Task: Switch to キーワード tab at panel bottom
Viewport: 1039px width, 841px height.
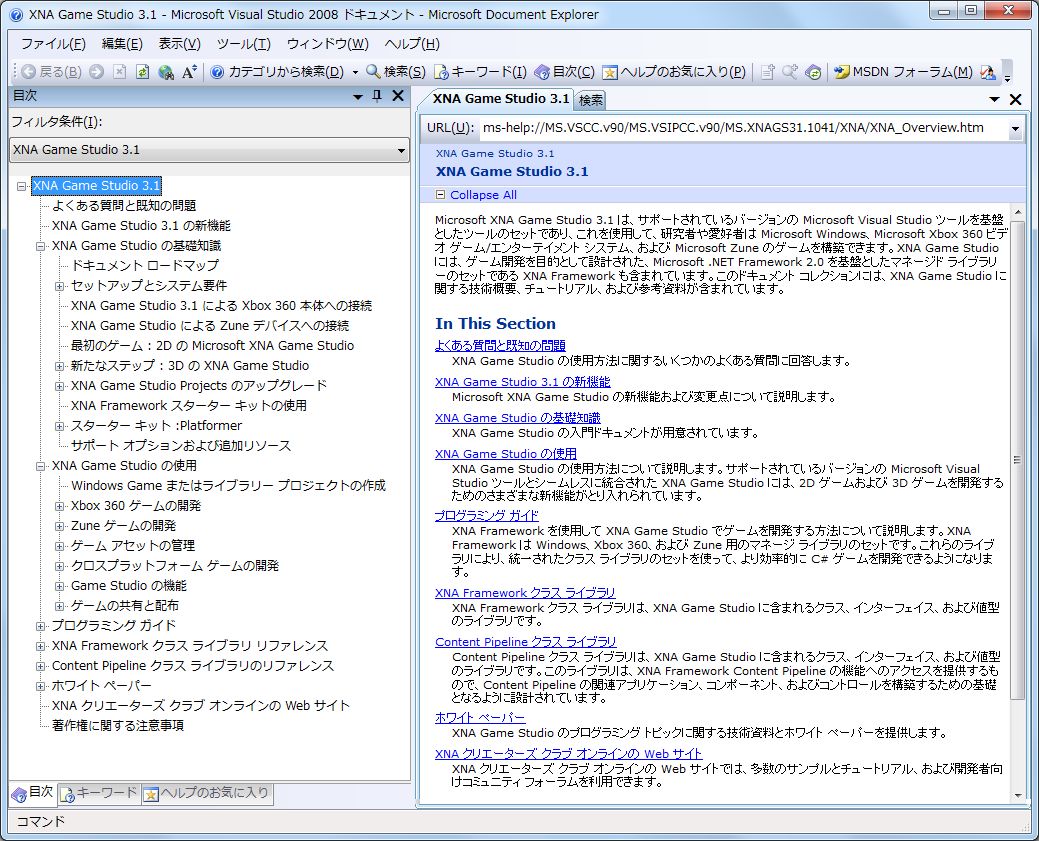Action: 98,794
